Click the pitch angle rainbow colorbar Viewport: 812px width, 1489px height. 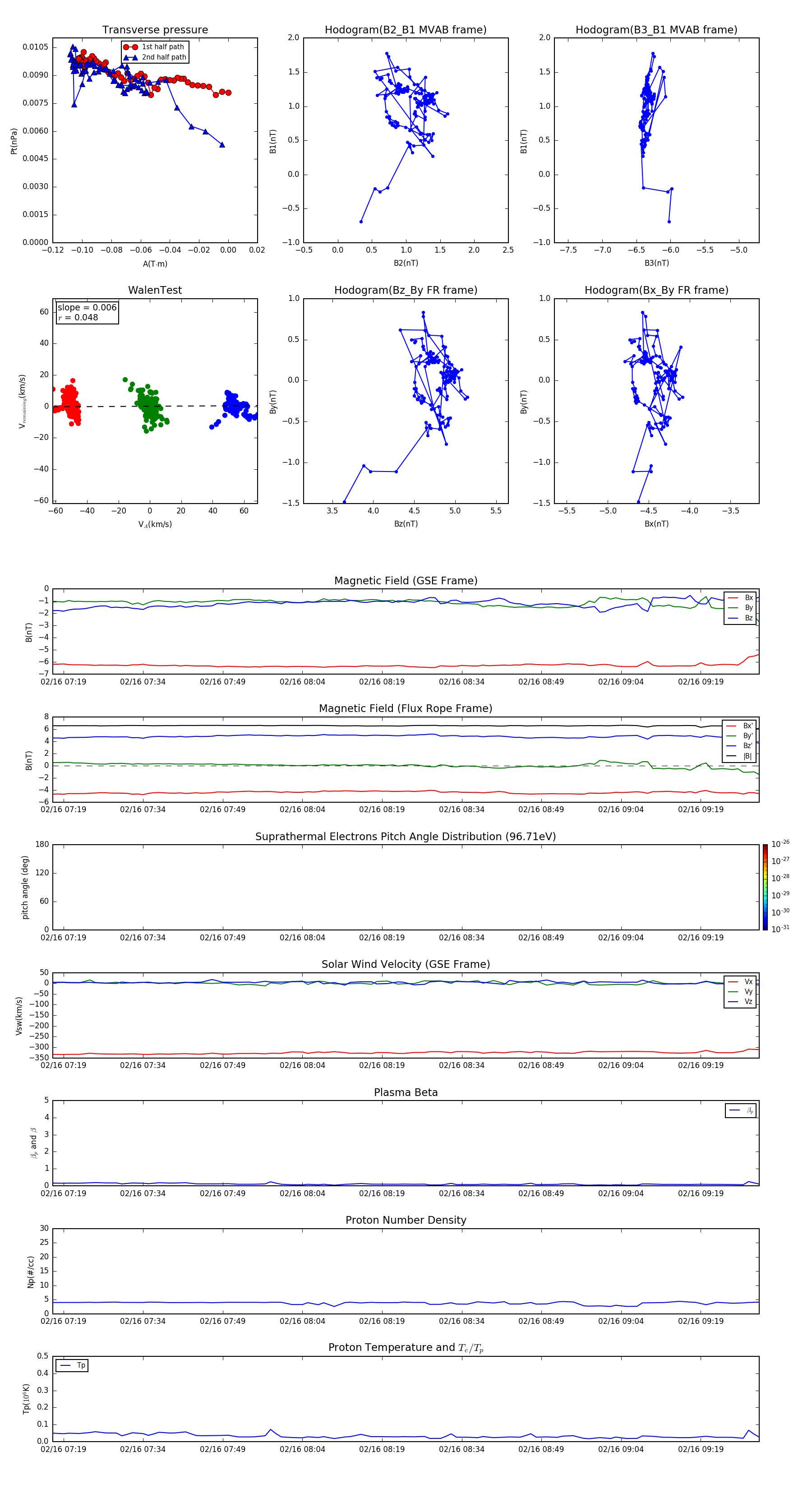pyautogui.click(x=765, y=887)
